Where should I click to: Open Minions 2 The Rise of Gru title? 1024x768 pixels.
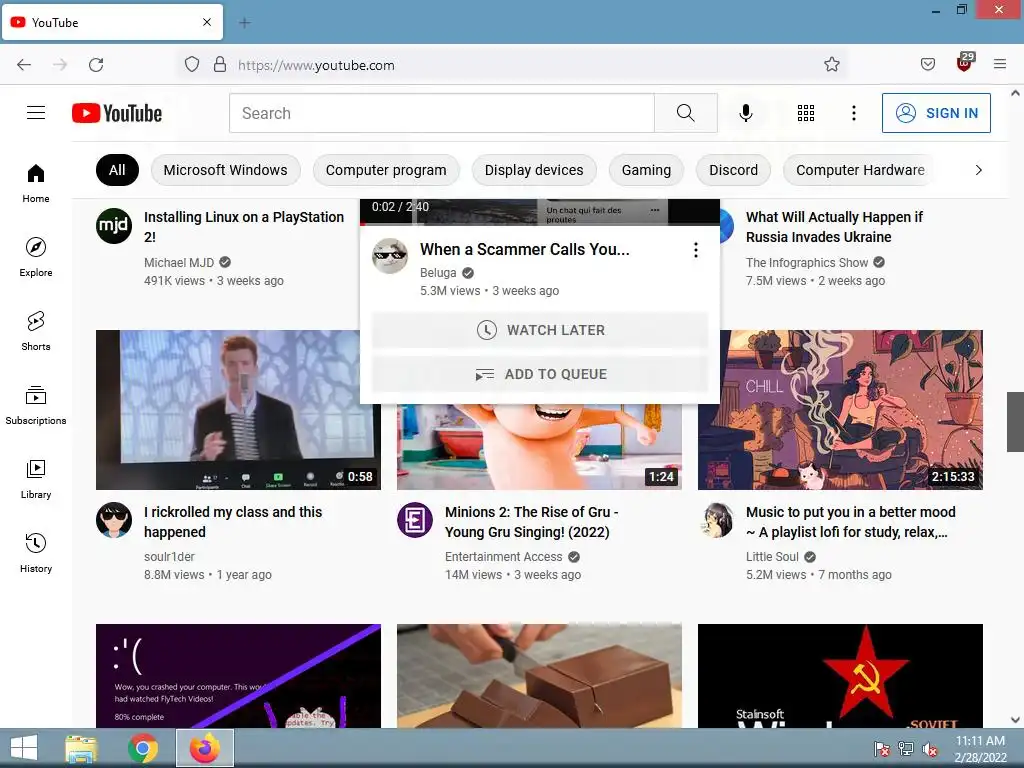[531, 522]
